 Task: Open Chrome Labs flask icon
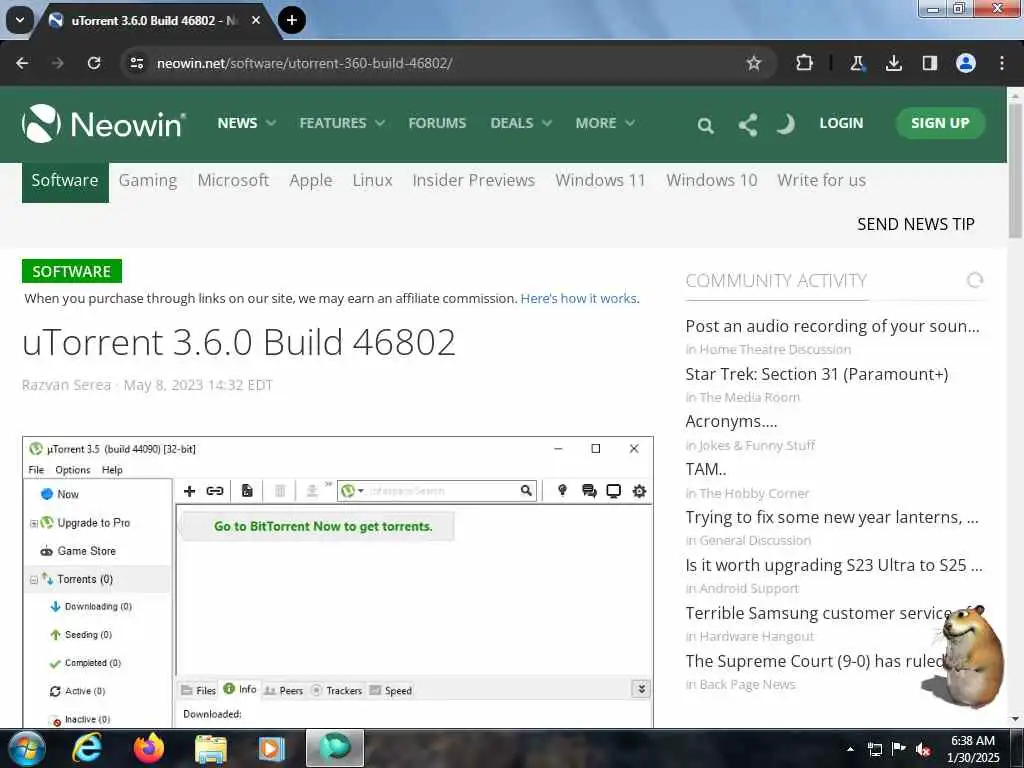pyautogui.click(x=857, y=63)
